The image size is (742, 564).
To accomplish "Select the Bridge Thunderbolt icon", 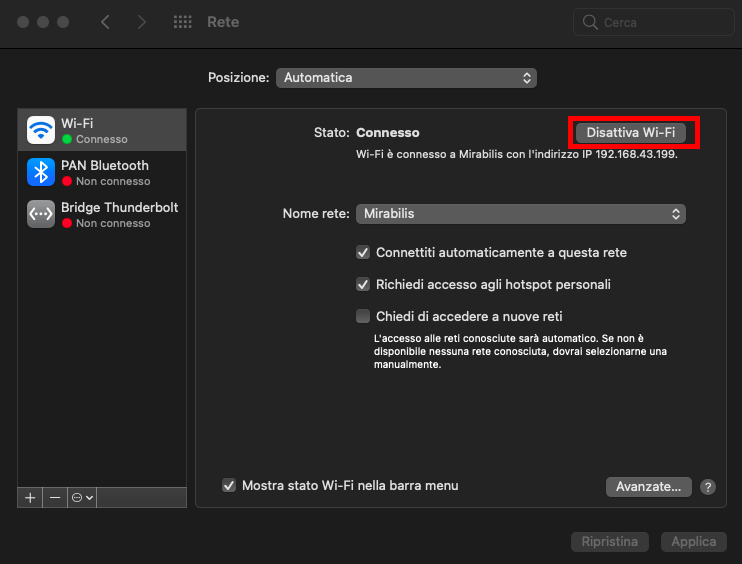I will coord(41,214).
